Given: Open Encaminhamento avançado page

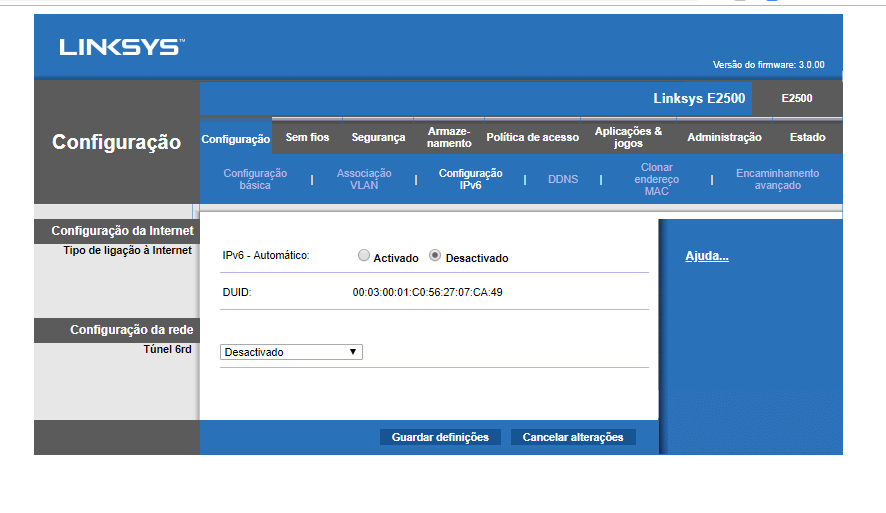Looking at the screenshot, I should 777,179.
